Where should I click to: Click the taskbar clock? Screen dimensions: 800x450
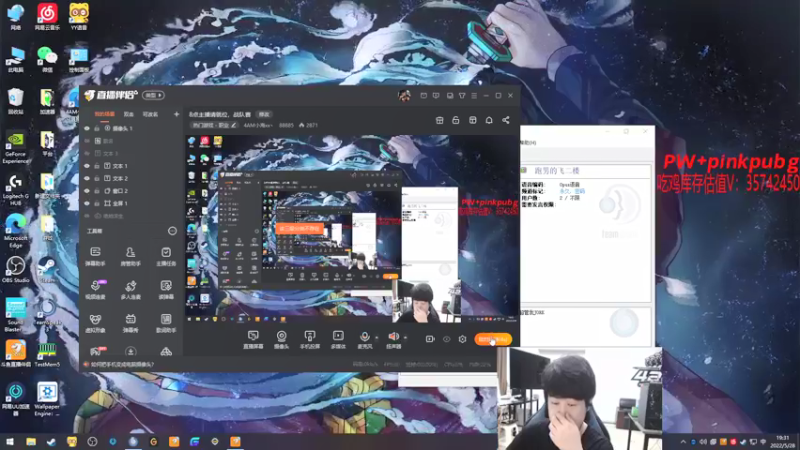pos(783,441)
